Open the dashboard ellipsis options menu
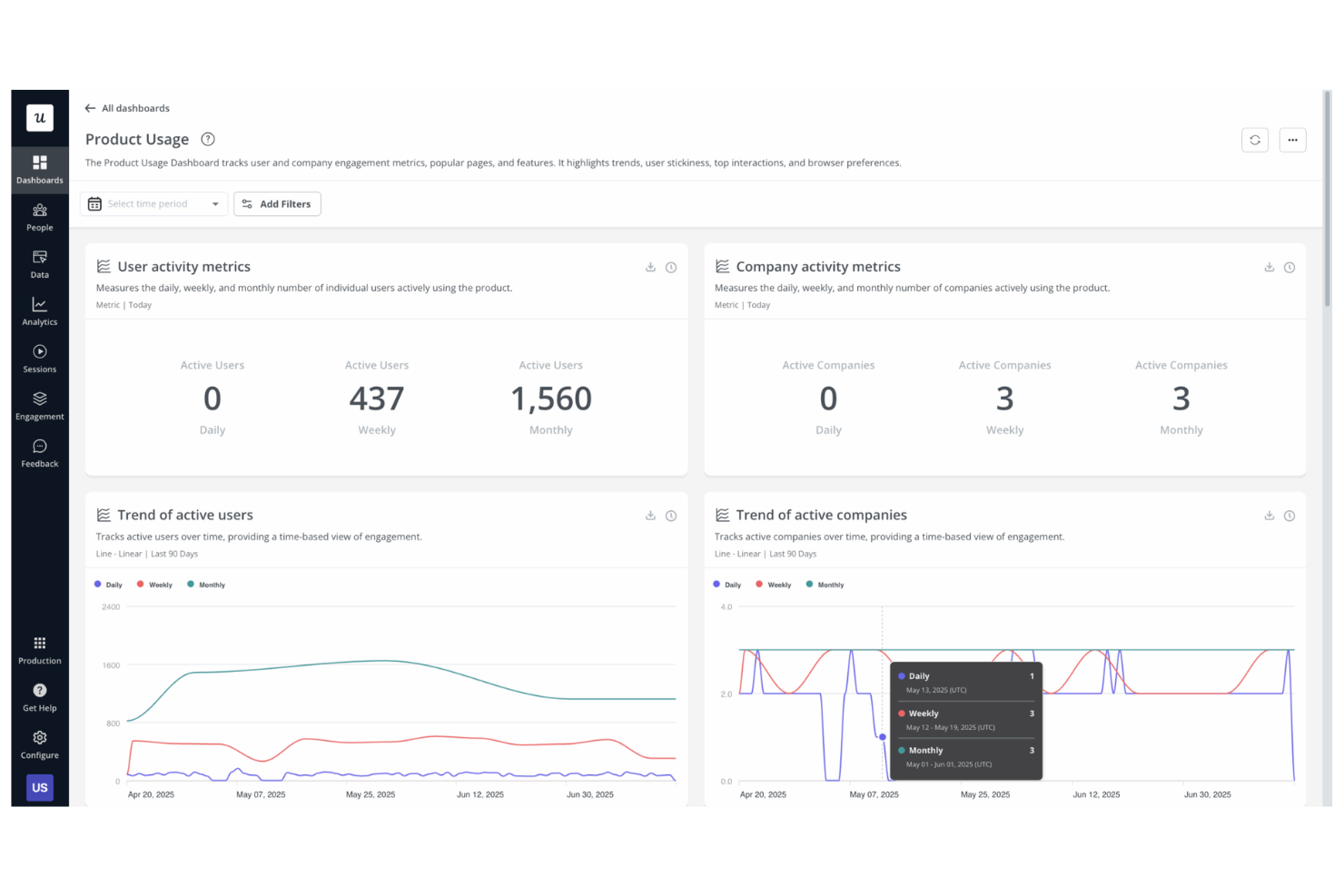The width and height of the screenshot is (1344, 896). click(1292, 140)
